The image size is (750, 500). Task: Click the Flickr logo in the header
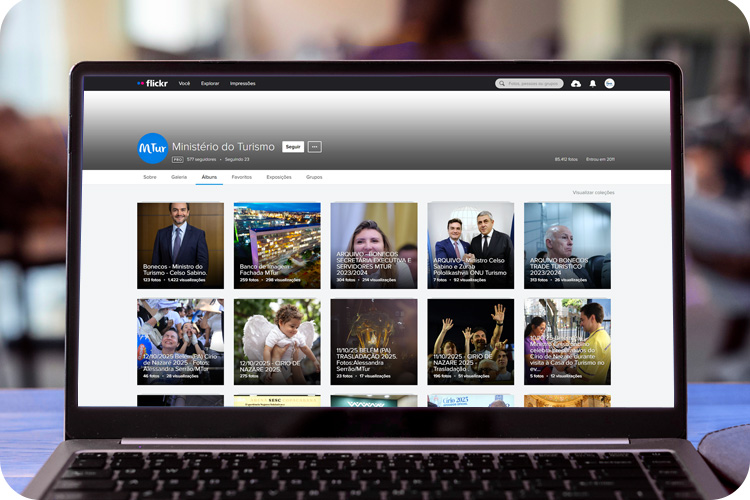154,84
